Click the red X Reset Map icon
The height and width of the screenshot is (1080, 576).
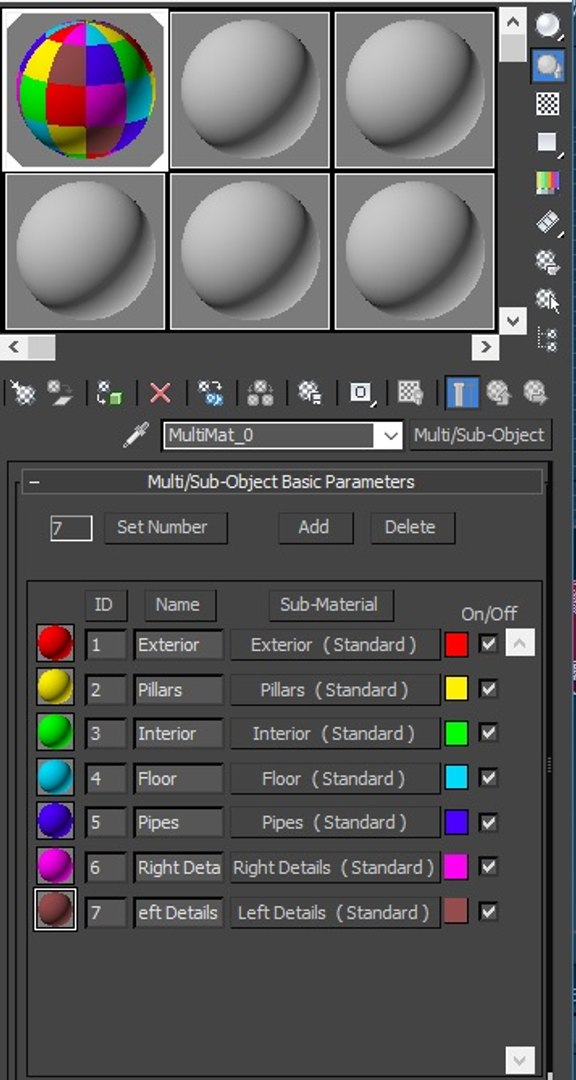(x=160, y=393)
